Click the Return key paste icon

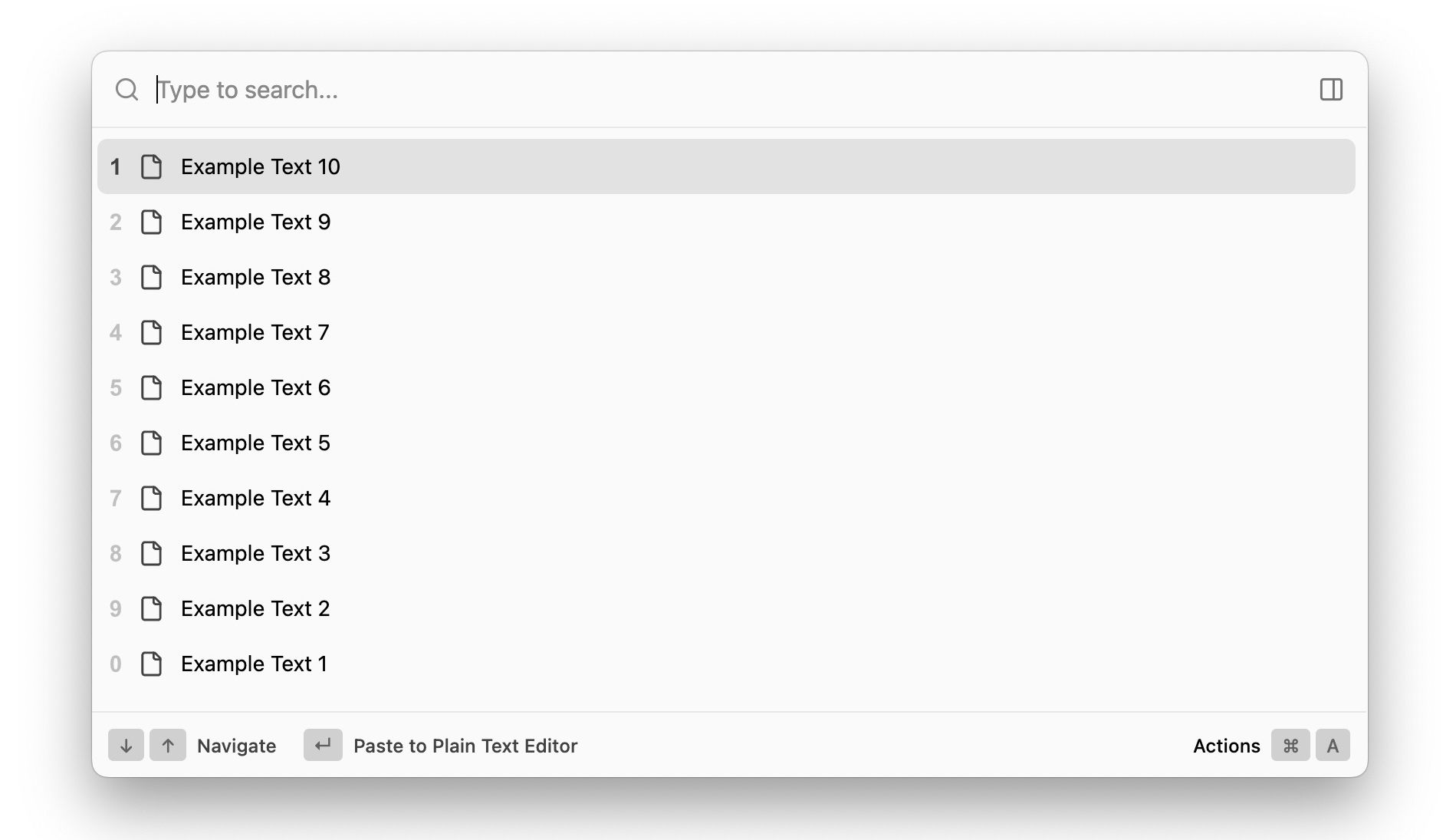323,745
